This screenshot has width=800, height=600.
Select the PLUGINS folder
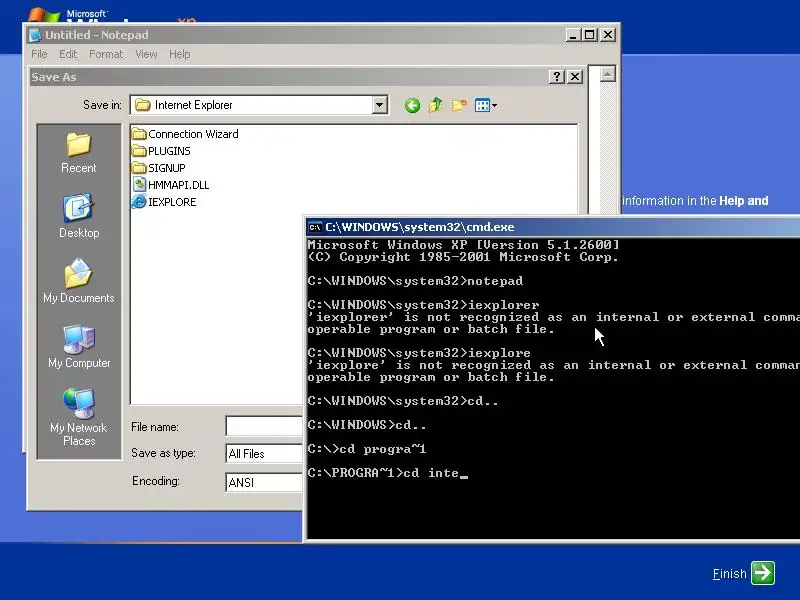pyautogui.click(x=161, y=151)
